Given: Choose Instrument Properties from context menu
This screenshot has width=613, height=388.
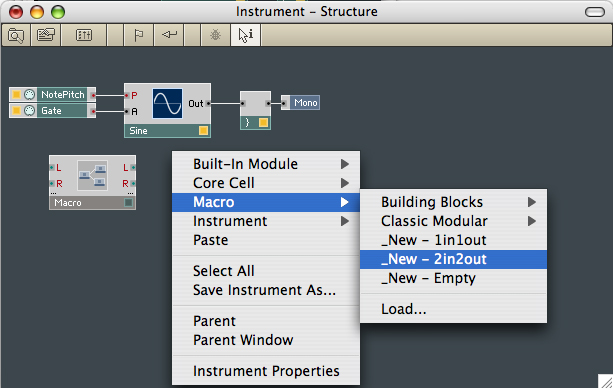Looking at the screenshot, I should [266, 371].
